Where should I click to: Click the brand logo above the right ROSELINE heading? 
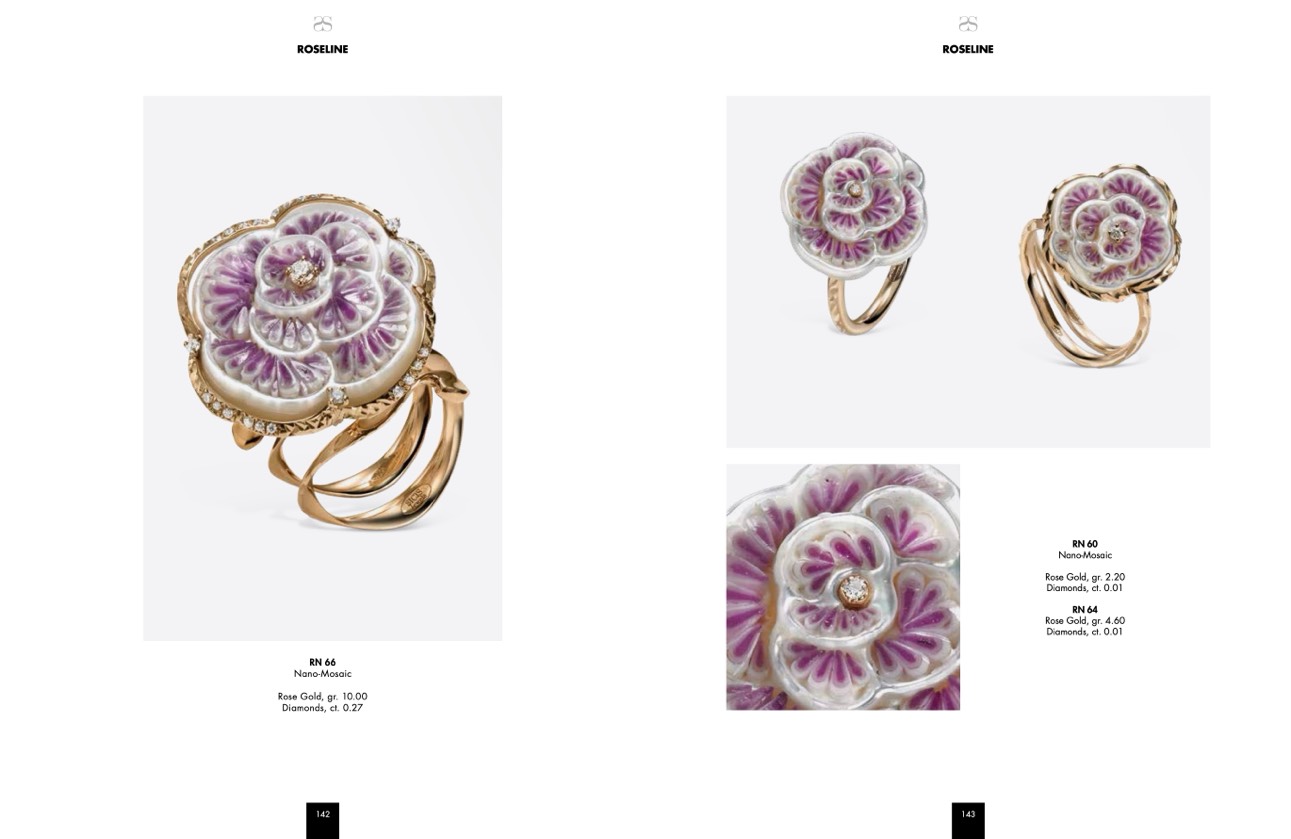click(x=967, y=24)
